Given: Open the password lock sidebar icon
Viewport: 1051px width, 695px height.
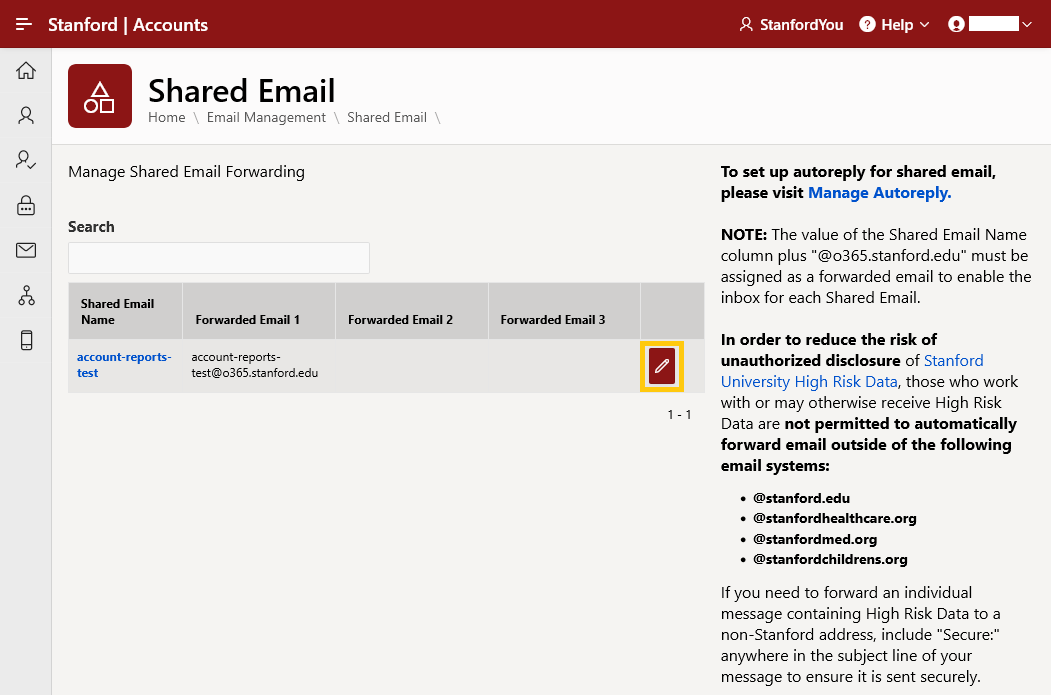Looking at the screenshot, I should [x=26, y=205].
